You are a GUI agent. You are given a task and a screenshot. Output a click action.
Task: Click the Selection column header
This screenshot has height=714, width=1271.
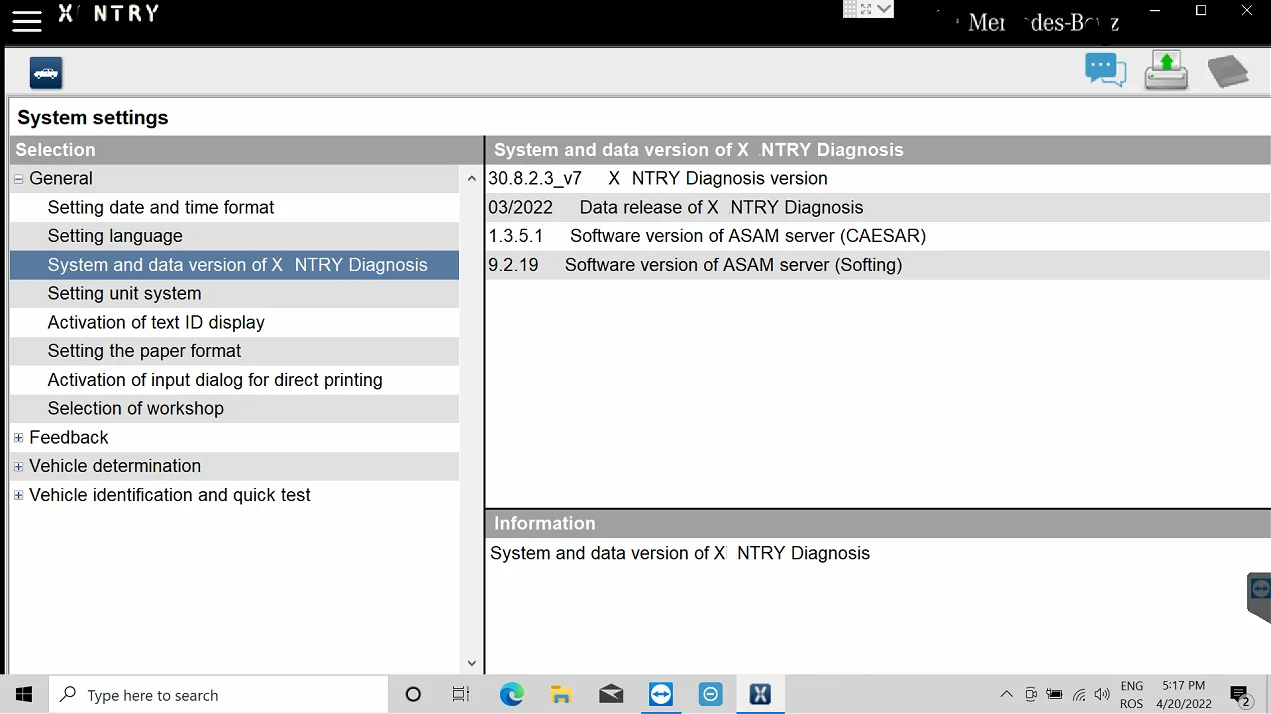246,150
